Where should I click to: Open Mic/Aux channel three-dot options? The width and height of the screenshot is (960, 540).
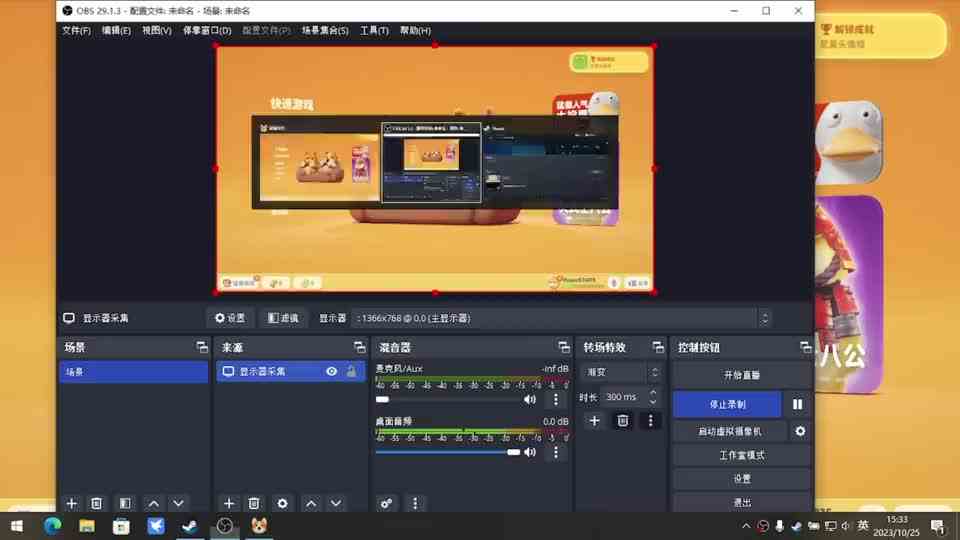click(x=555, y=400)
